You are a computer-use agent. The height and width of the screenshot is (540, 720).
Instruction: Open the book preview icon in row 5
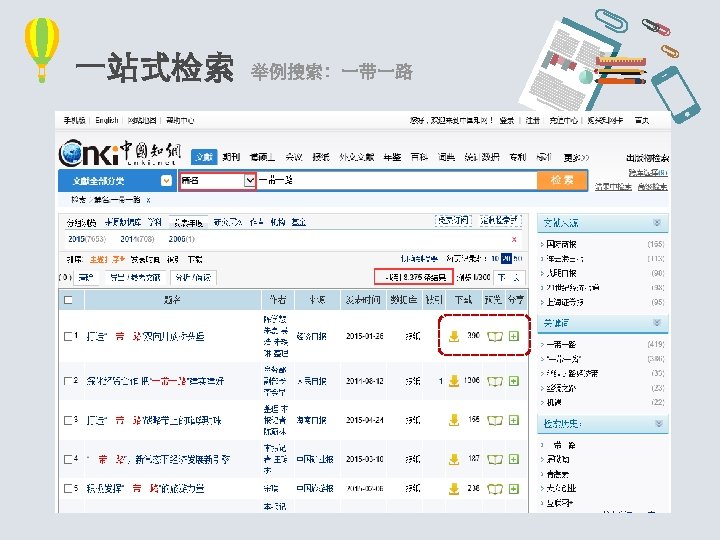(495, 489)
